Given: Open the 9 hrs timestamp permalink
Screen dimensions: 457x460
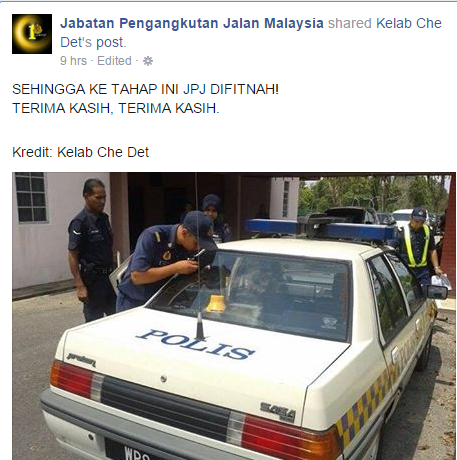Looking at the screenshot, I should tap(73, 61).
